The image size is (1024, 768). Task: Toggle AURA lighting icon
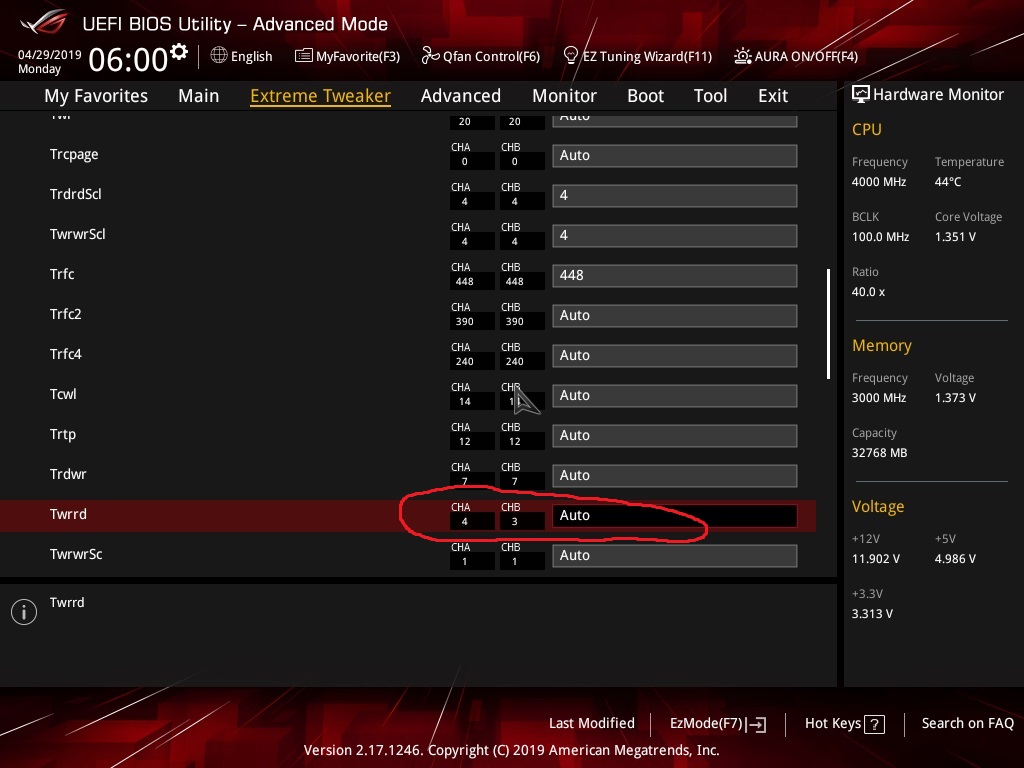pyautogui.click(x=743, y=56)
